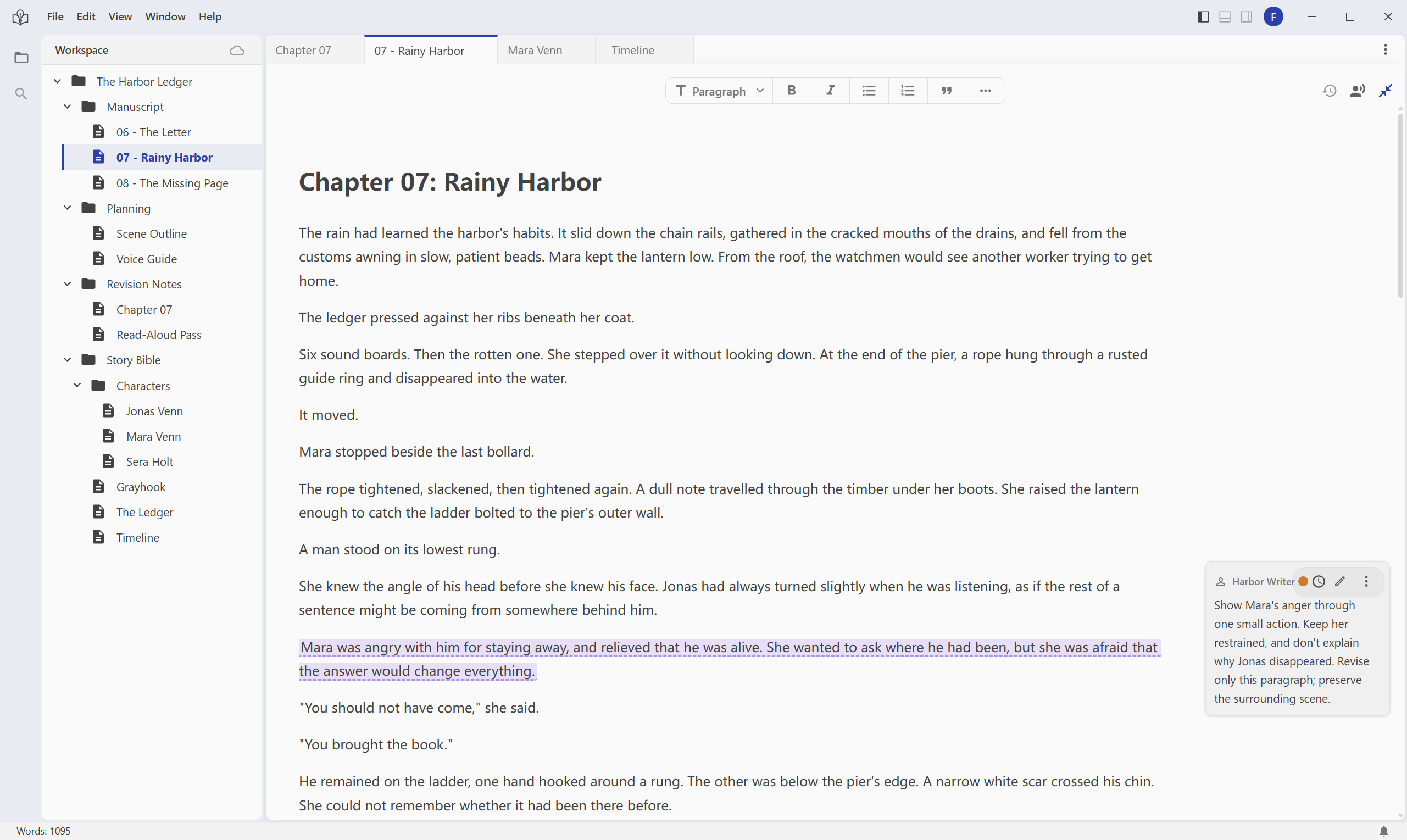Open document version history icon
Viewport: 1407px width, 840px height.
tap(1330, 91)
